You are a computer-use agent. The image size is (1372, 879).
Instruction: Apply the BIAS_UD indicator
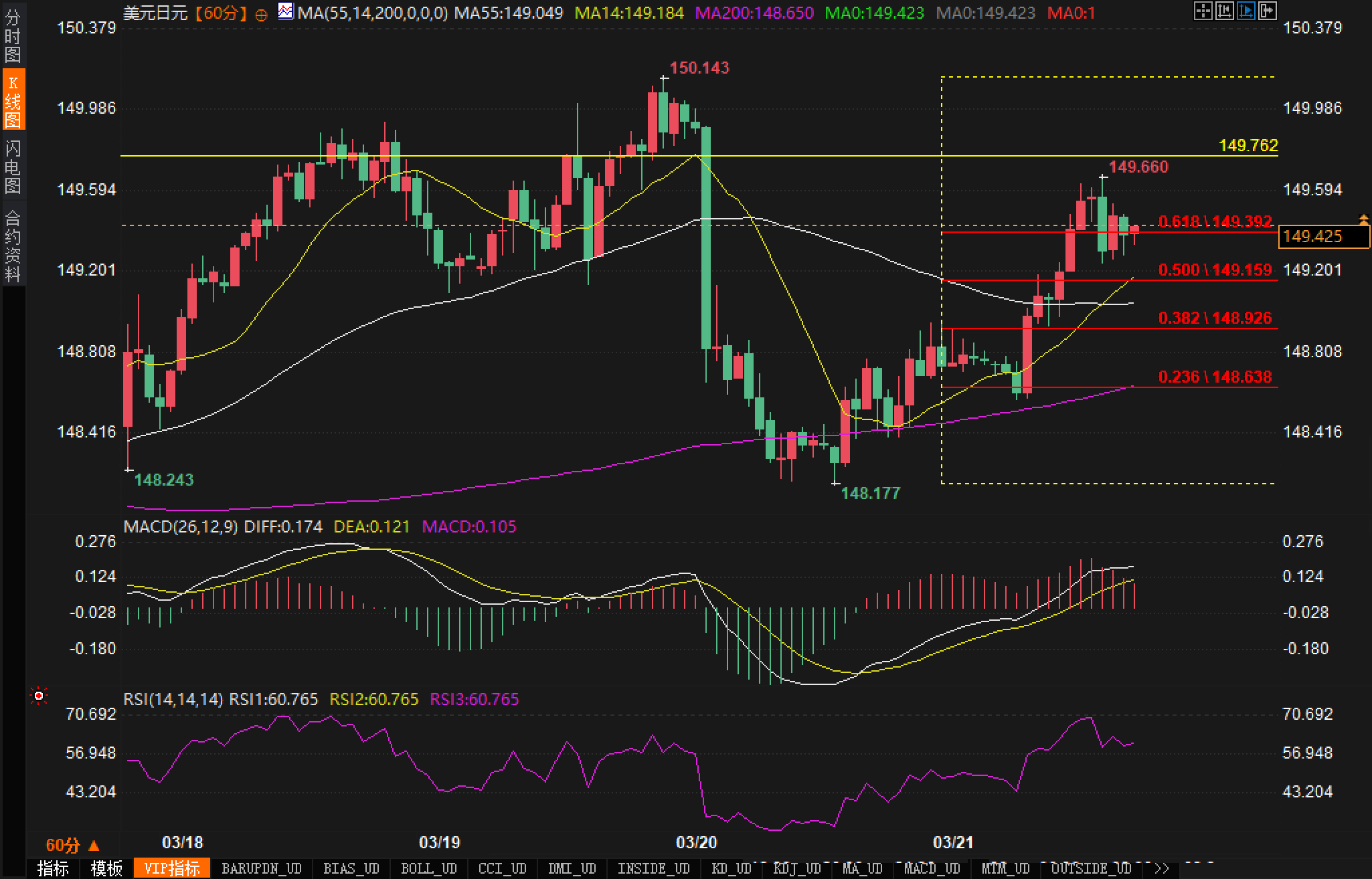(x=351, y=868)
